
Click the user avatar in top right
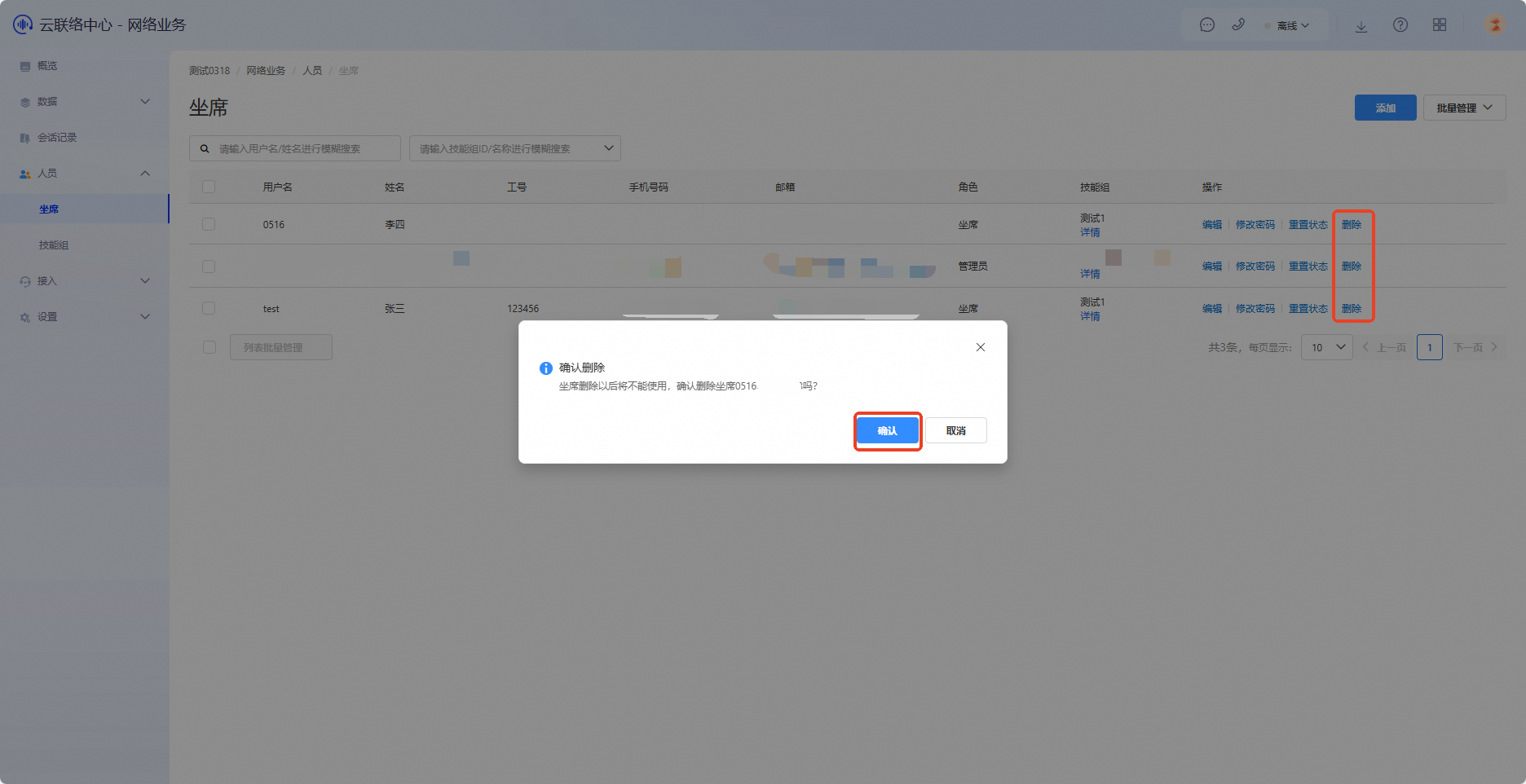point(1495,25)
